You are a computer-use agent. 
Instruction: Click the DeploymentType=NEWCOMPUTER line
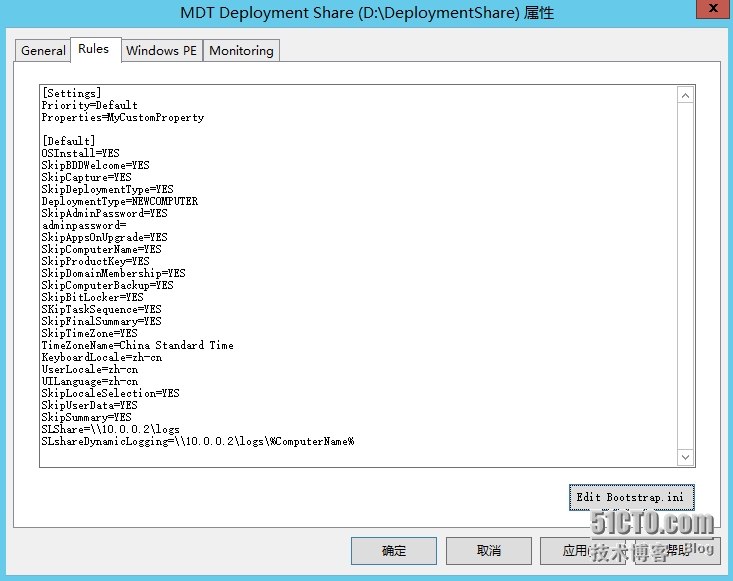pos(120,201)
